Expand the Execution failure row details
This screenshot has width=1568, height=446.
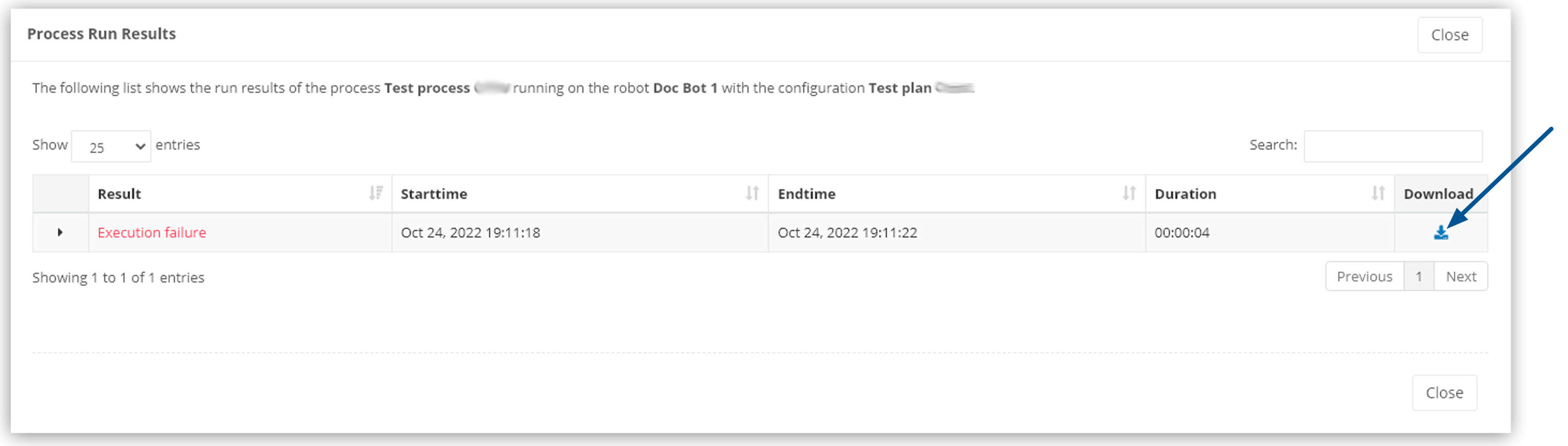point(60,232)
